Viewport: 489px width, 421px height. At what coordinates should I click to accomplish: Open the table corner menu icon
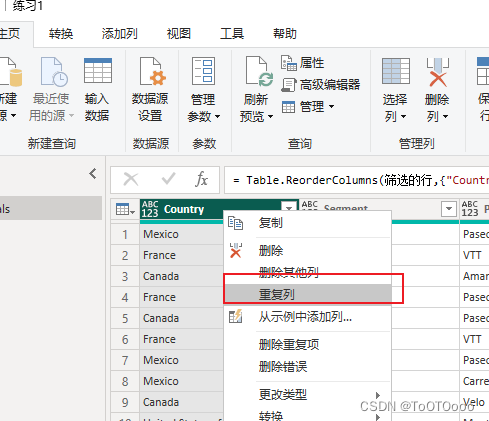[x=125, y=209]
